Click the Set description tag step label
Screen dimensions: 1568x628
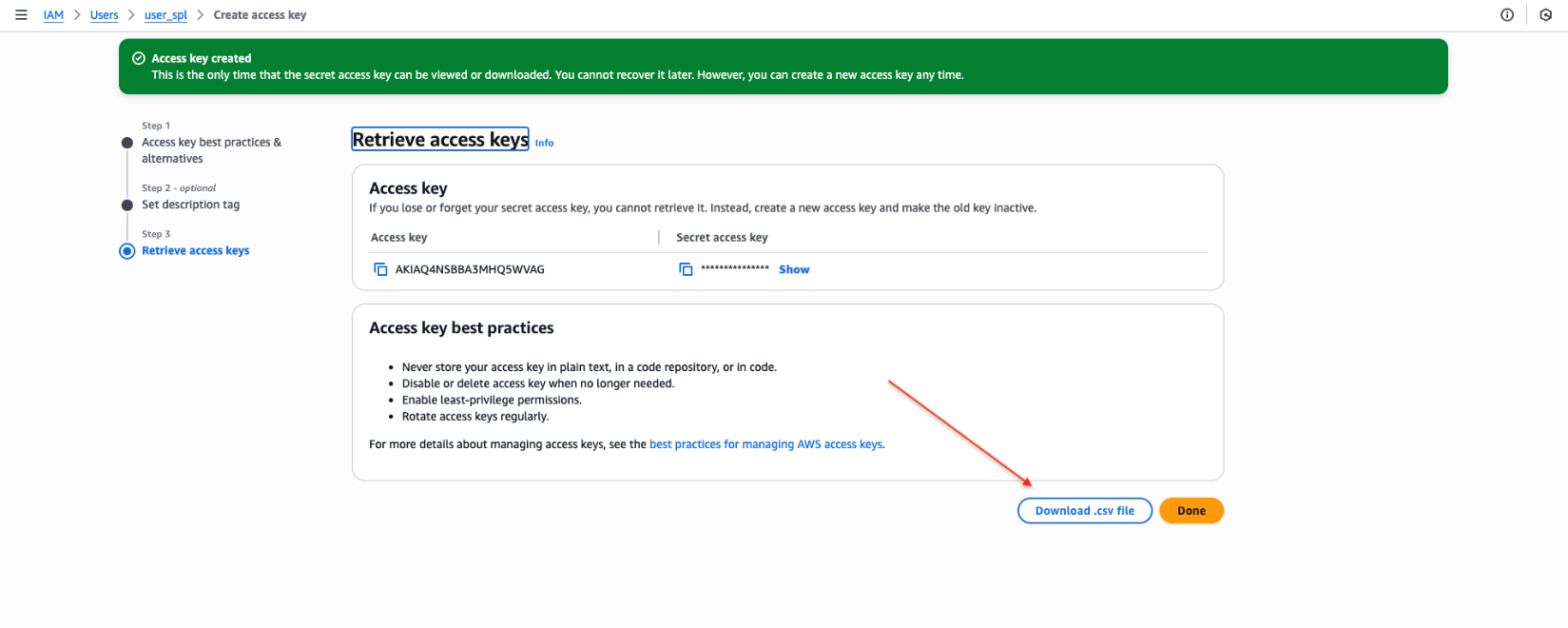190,205
